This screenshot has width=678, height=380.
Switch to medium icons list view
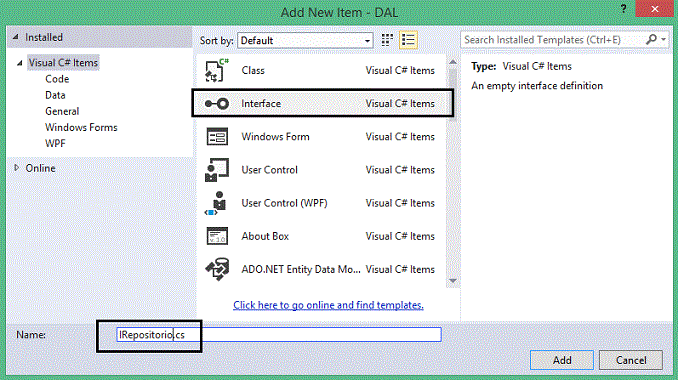coord(408,40)
